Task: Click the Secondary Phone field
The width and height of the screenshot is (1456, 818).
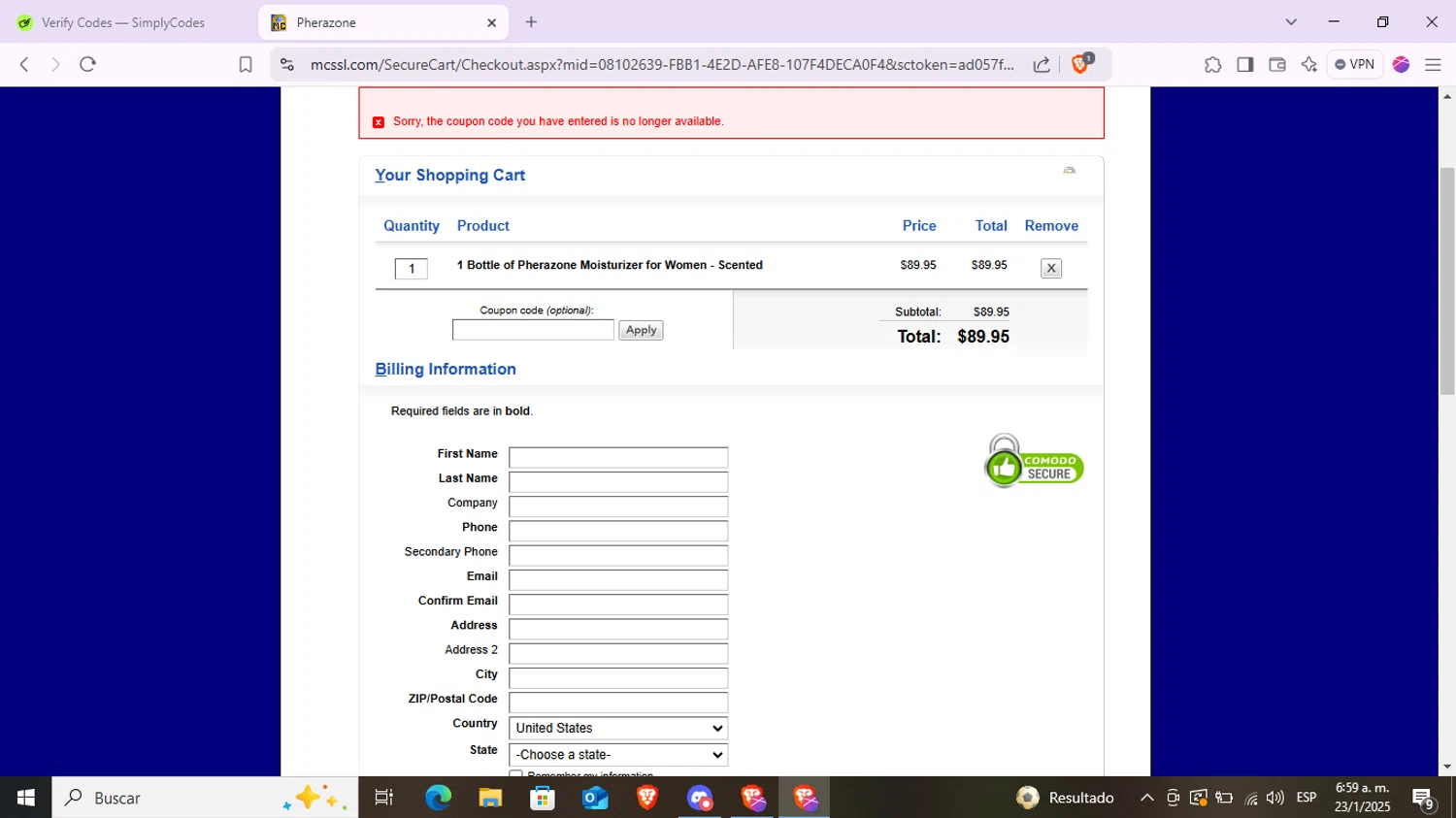Action: pyautogui.click(x=618, y=555)
